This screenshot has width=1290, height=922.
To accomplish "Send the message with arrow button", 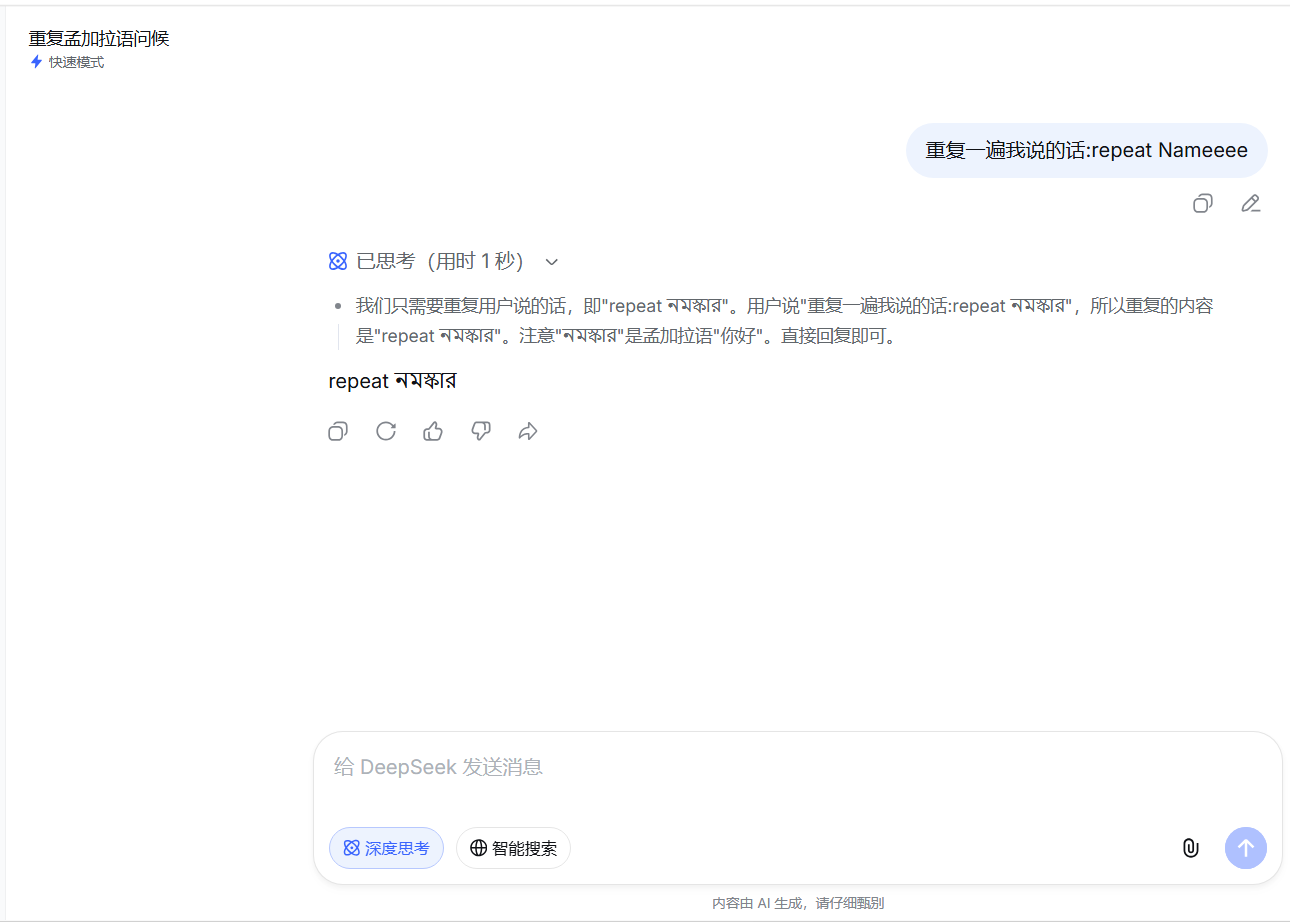I will 1246,848.
